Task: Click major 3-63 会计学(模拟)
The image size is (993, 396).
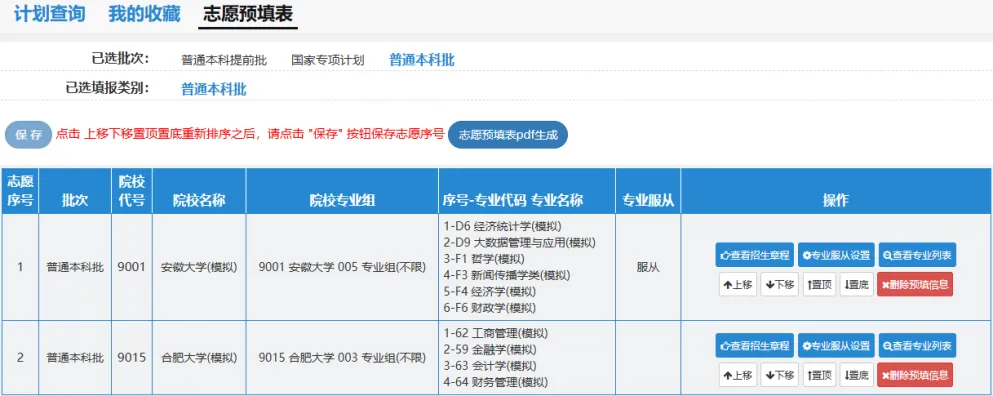Action: pos(490,366)
